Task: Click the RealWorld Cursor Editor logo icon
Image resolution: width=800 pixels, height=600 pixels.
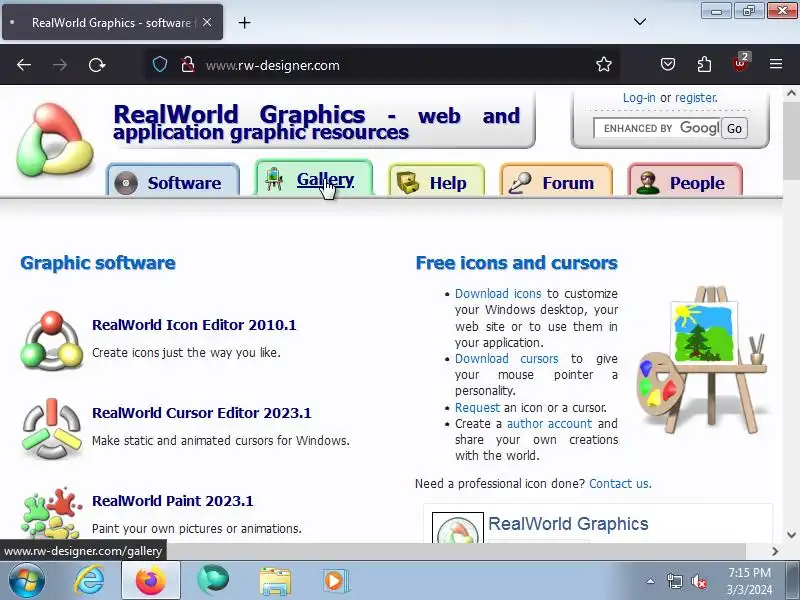Action: point(52,429)
